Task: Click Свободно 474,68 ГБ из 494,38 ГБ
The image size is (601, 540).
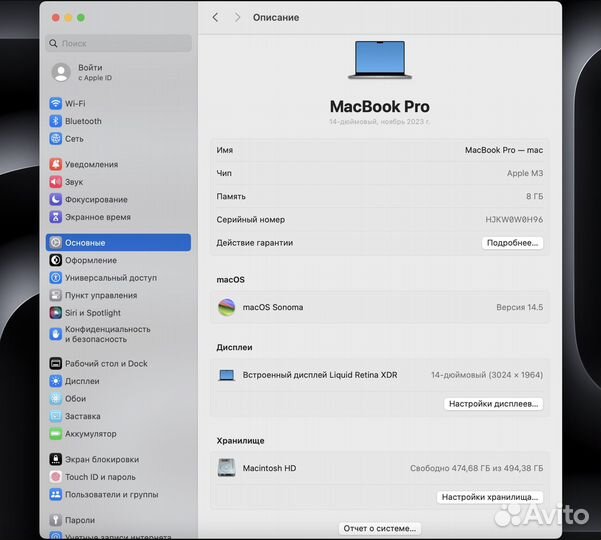Action: point(476,468)
